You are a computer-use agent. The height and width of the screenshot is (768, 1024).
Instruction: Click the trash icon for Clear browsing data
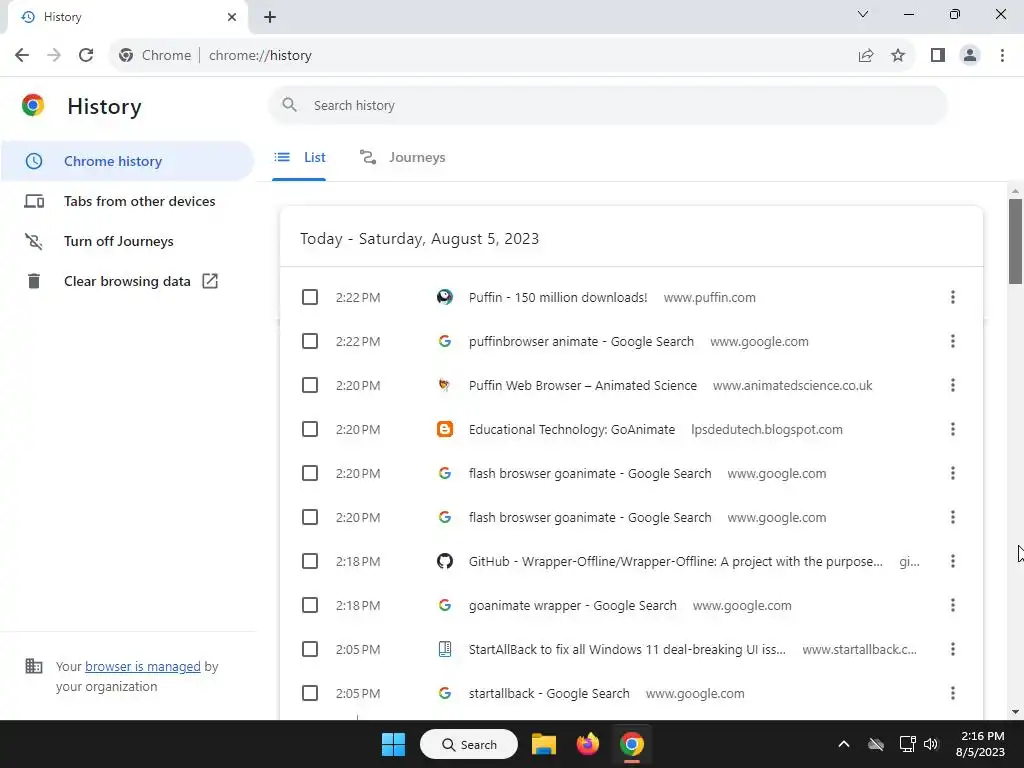coord(34,281)
